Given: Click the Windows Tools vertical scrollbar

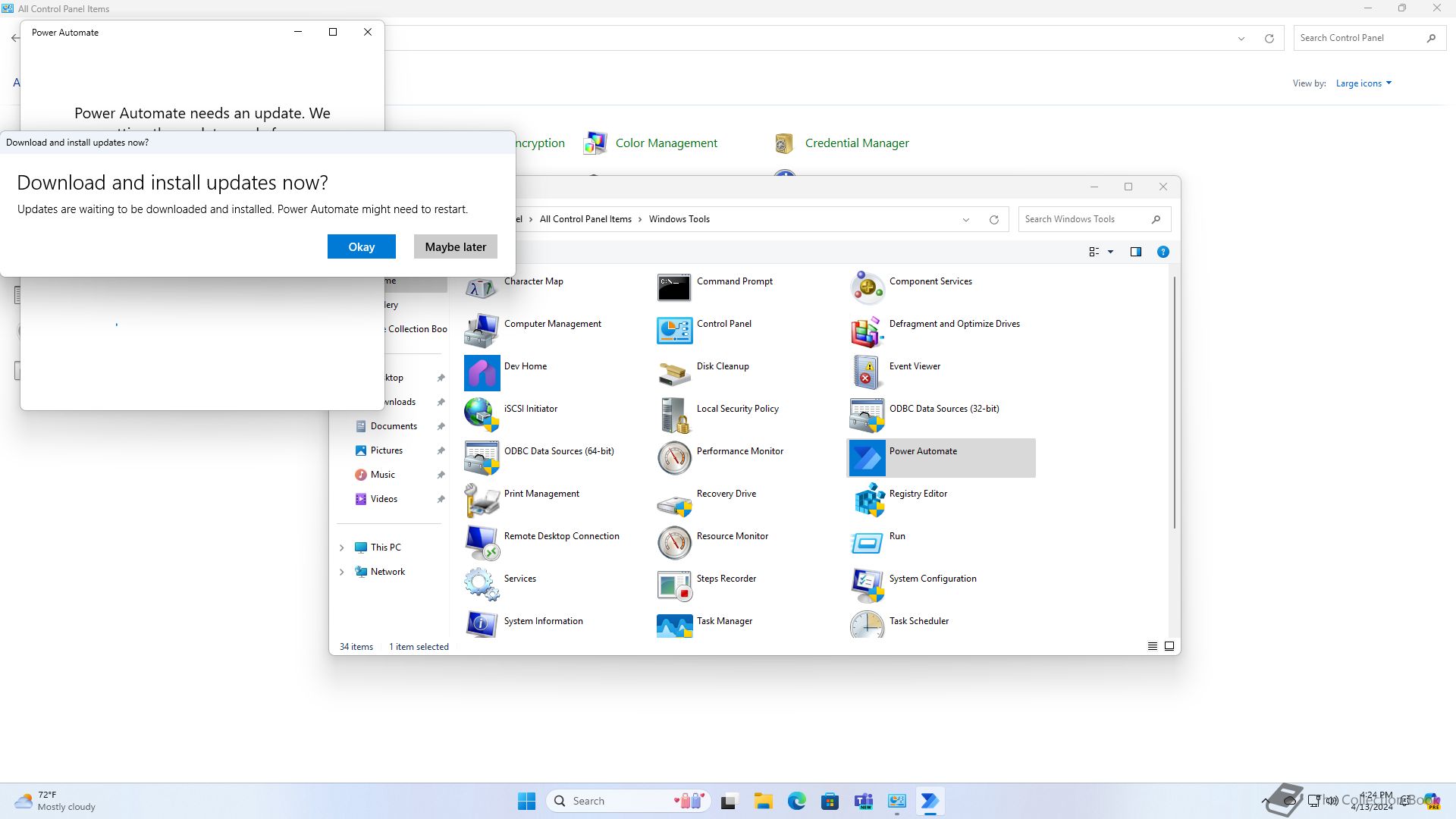Looking at the screenshot, I should 1175,402.
